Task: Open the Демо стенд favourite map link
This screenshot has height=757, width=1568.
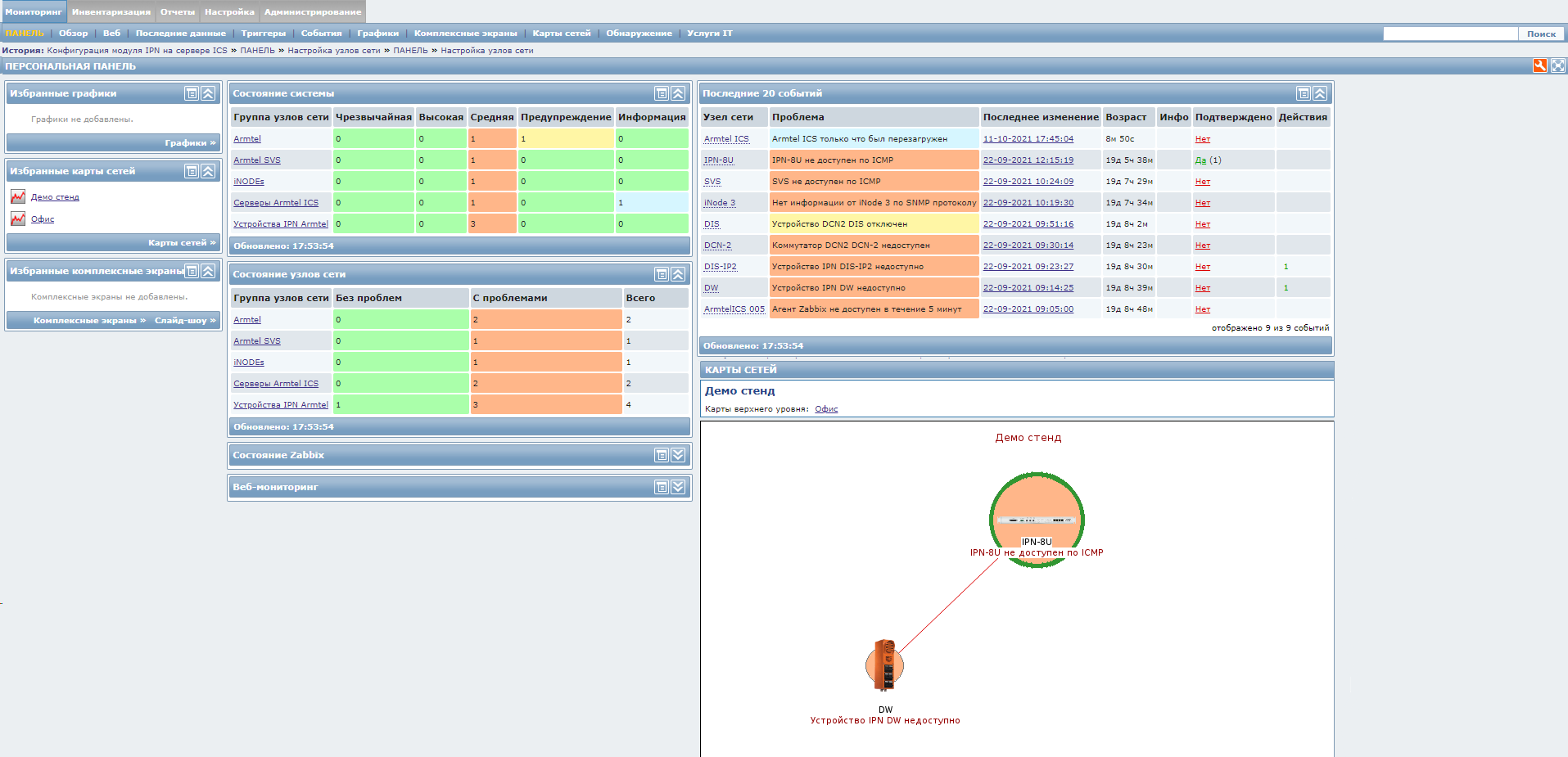Action: pos(55,197)
